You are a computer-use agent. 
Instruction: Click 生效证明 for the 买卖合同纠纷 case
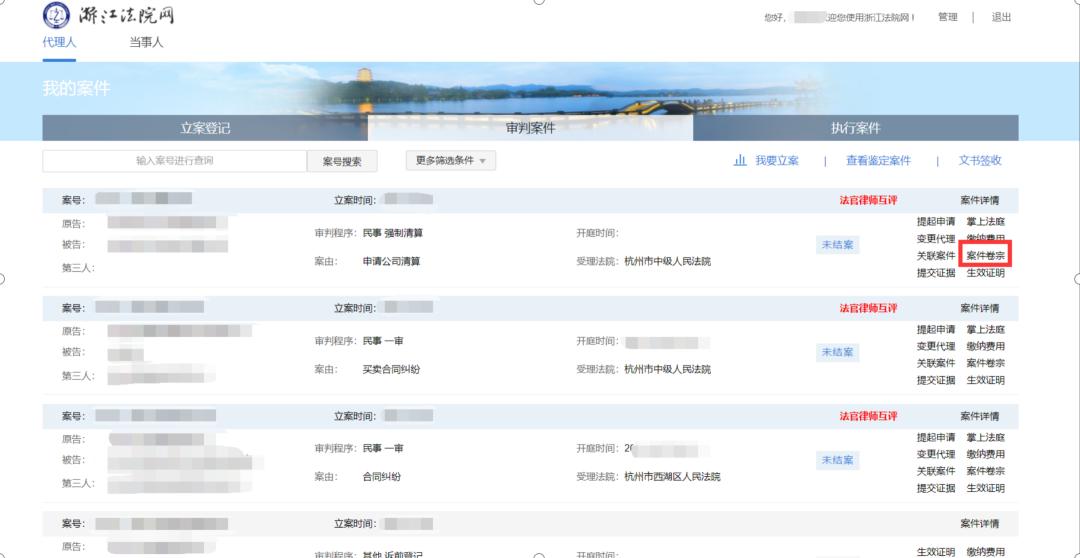click(x=985, y=380)
